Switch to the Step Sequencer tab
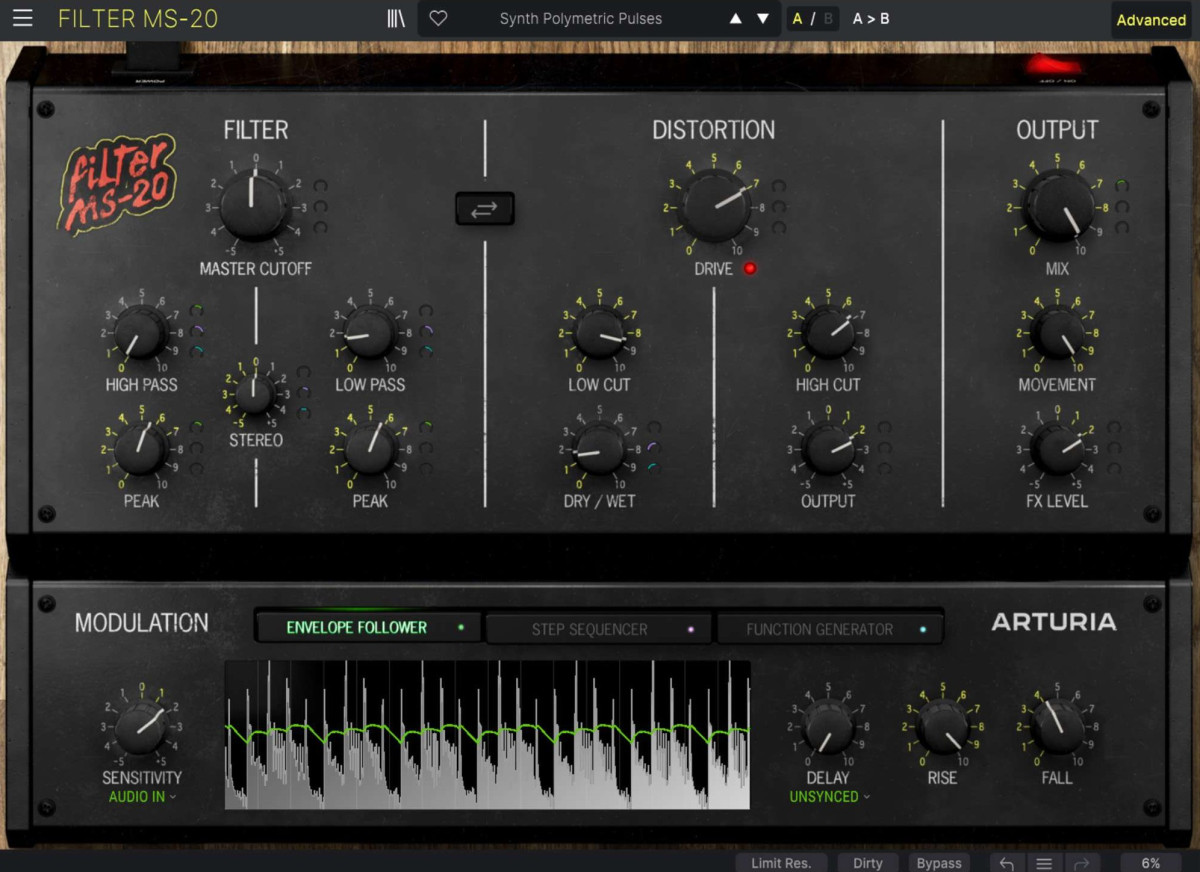Screen dimensions: 1200x872 pyautogui.click(x=598, y=629)
